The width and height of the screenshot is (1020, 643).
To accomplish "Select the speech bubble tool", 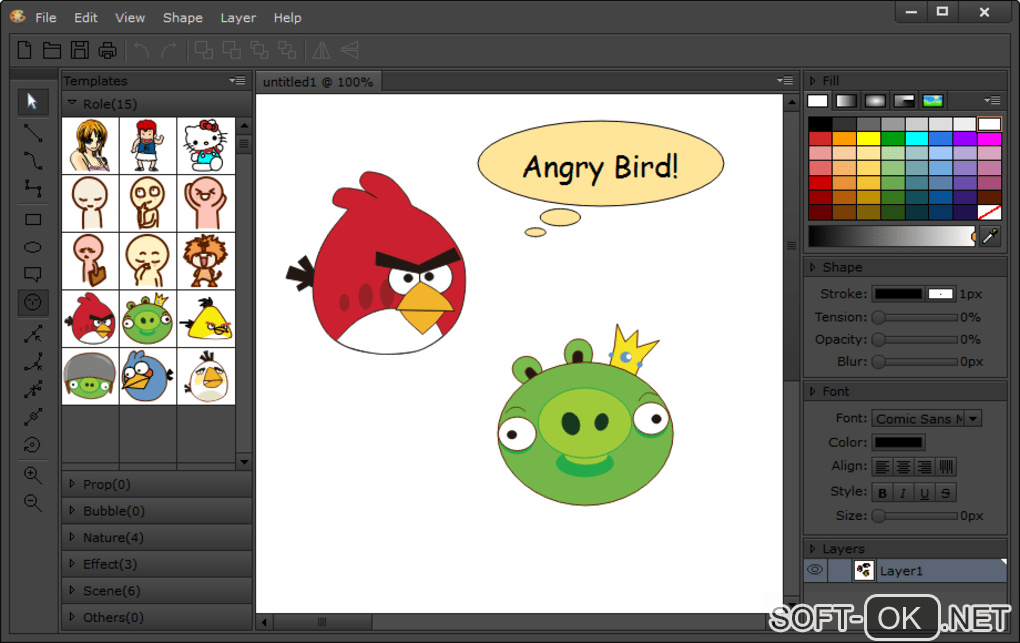I will [x=33, y=274].
